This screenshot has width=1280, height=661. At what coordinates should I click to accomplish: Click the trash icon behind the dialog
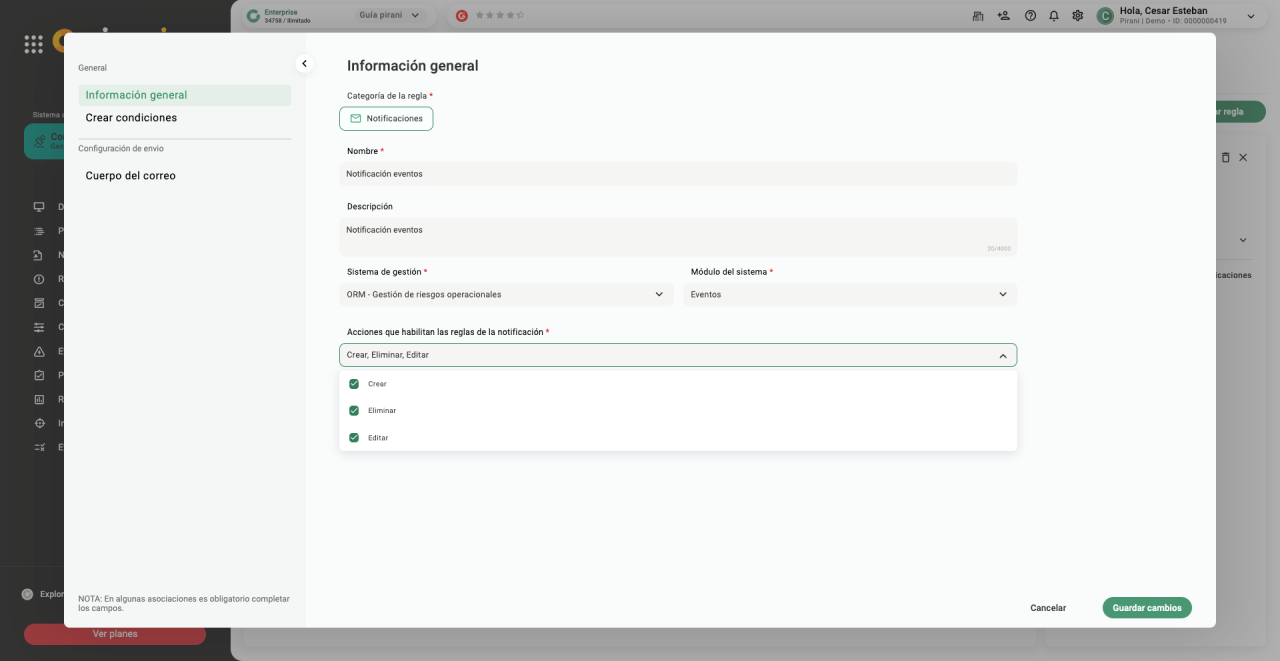[x=1226, y=158]
